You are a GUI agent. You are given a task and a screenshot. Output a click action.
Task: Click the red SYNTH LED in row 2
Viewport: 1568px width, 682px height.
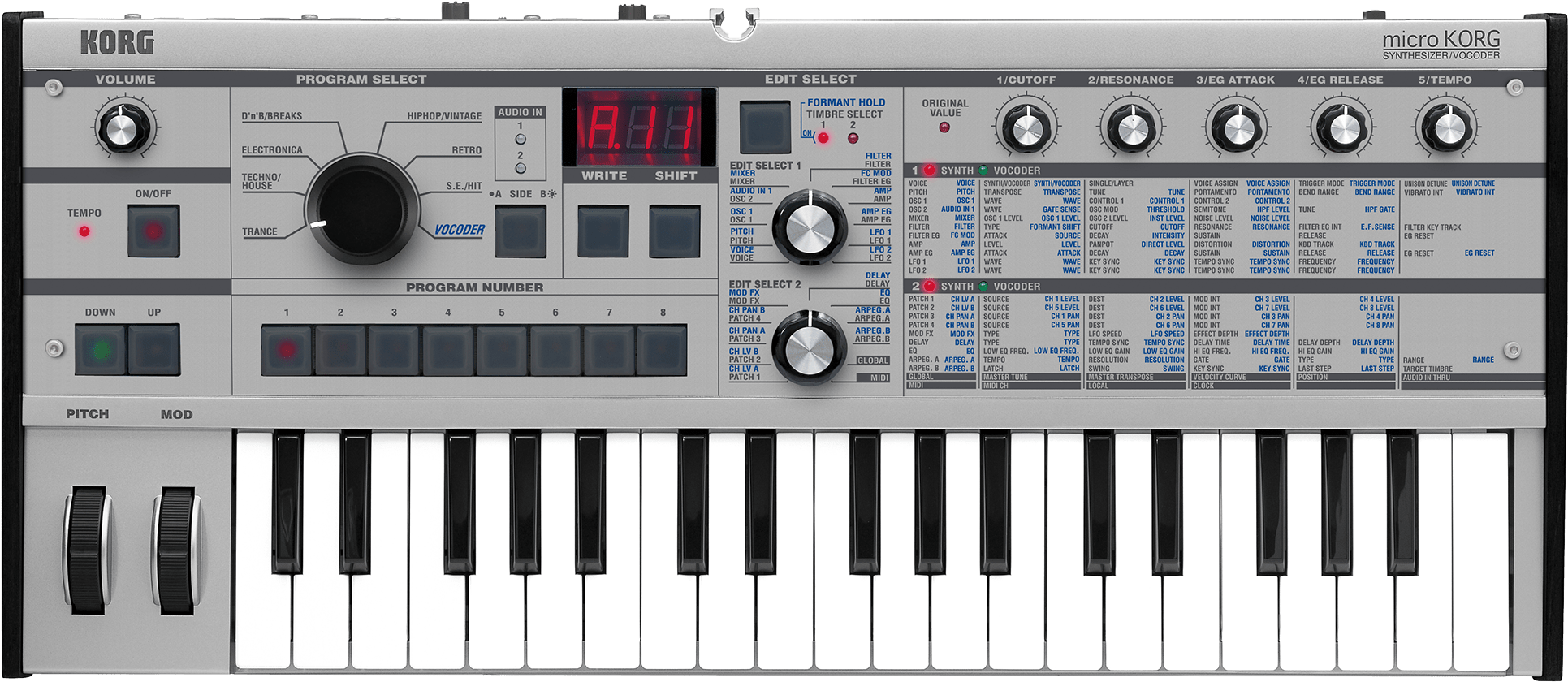930,287
